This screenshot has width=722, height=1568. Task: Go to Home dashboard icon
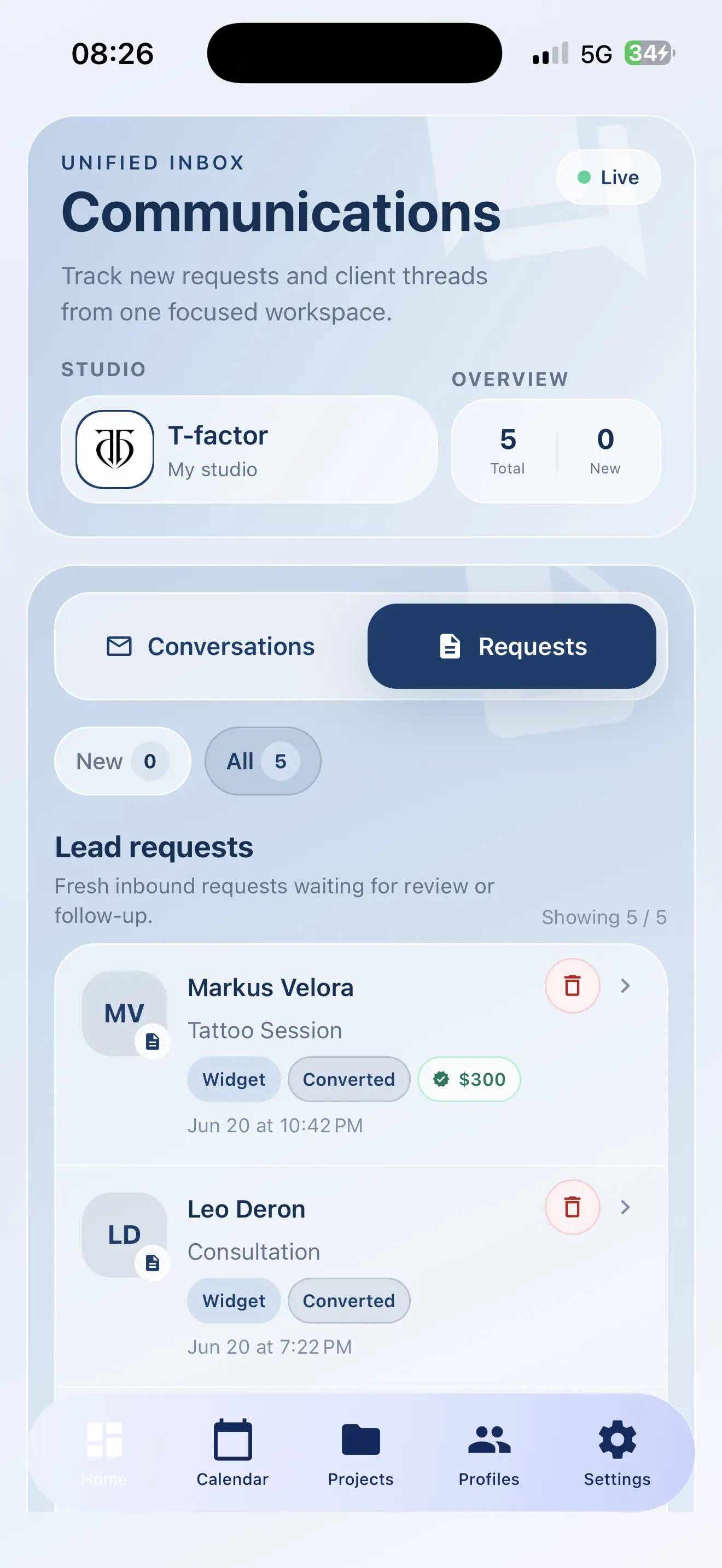104,1440
